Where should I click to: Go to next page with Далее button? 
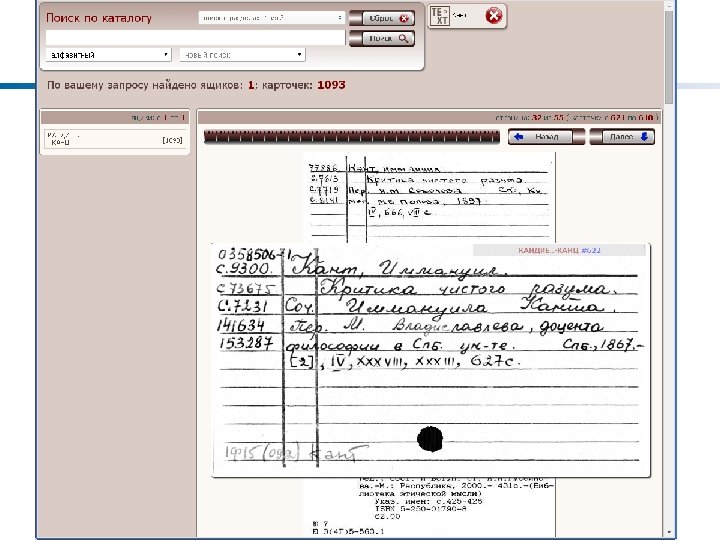point(622,137)
